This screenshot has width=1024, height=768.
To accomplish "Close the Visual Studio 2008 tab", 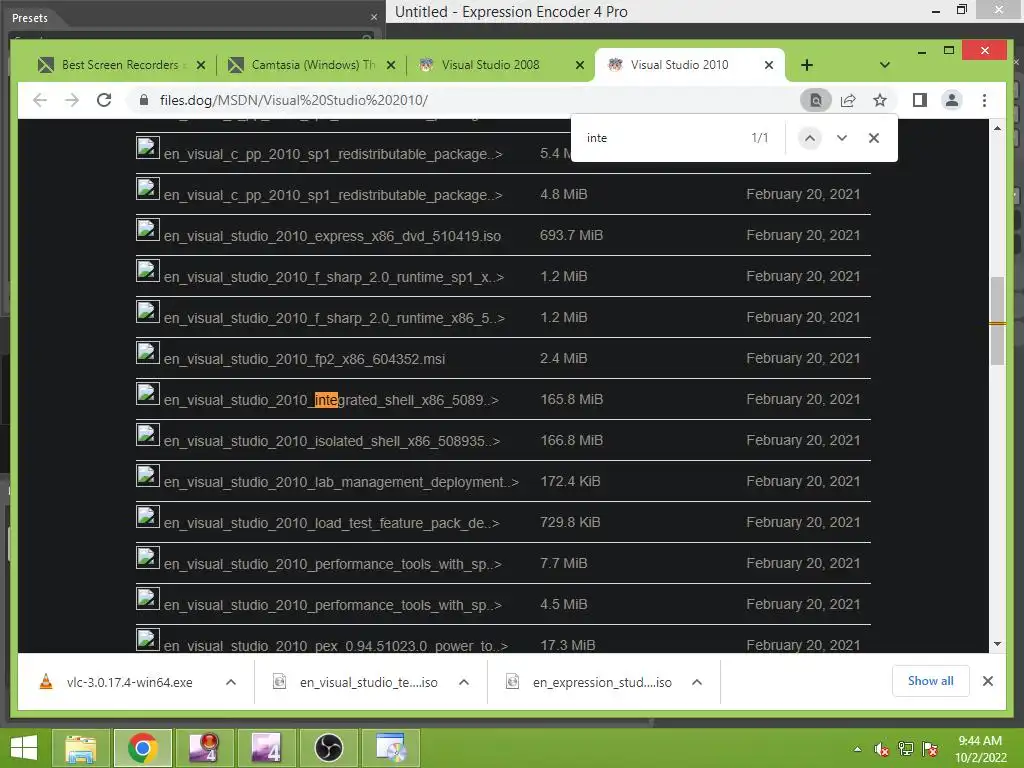I will 580,65.
